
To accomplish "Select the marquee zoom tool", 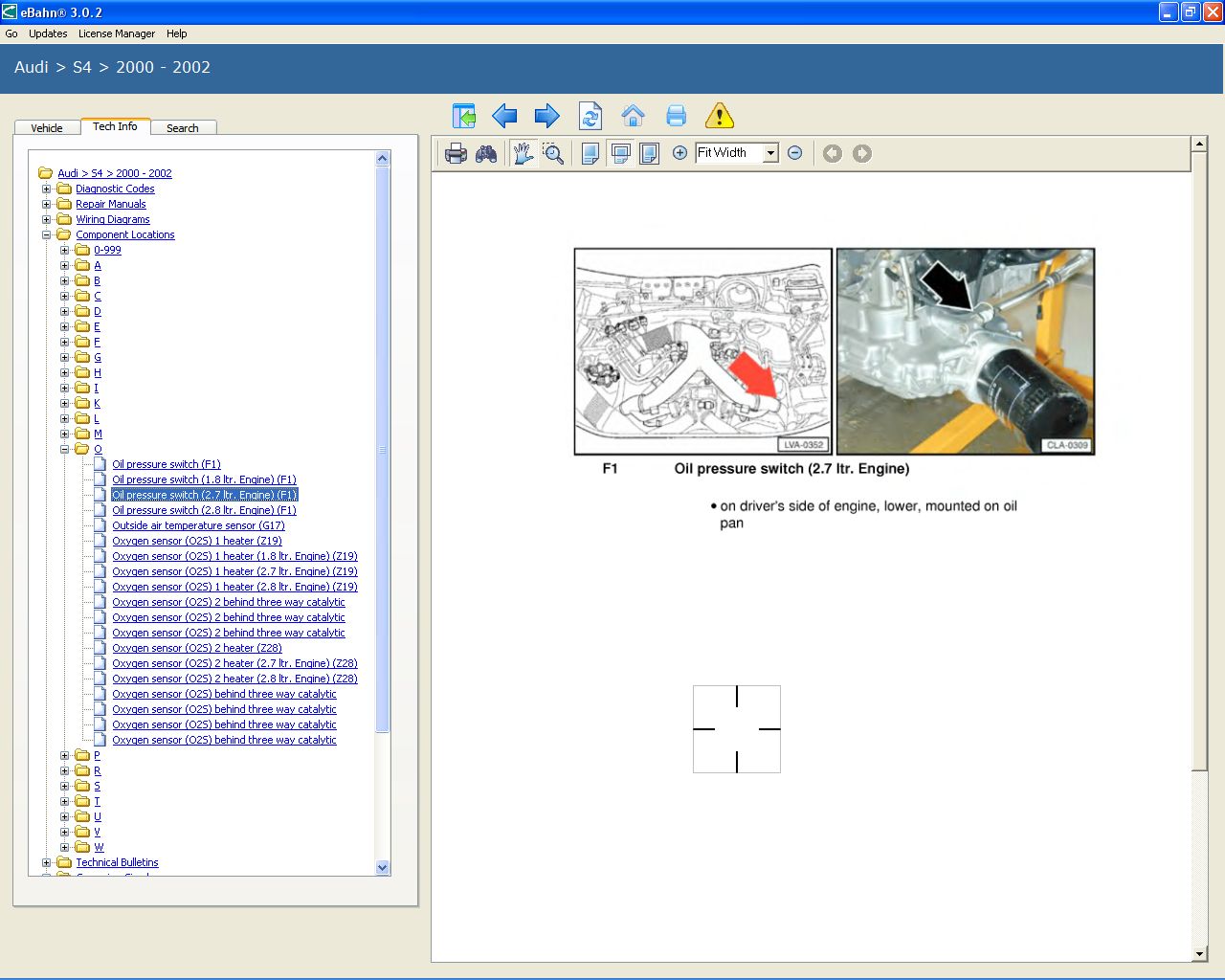I will point(553,153).
